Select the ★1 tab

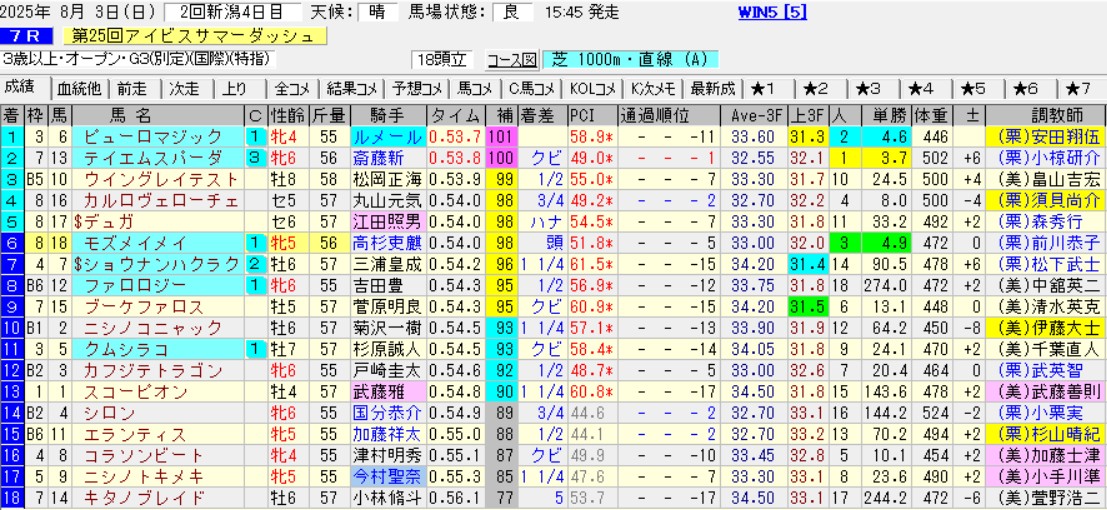point(769,87)
